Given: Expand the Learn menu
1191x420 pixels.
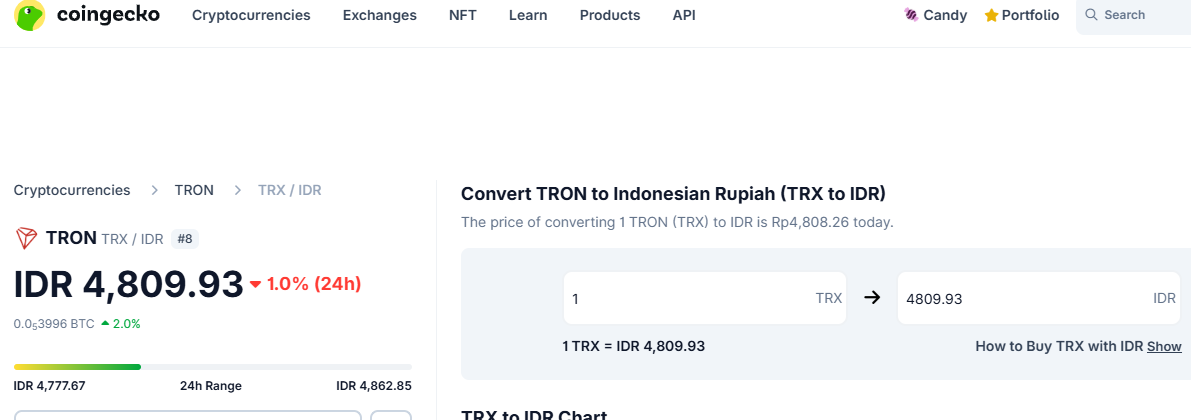Looking at the screenshot, I should click(x=528, y=15).
